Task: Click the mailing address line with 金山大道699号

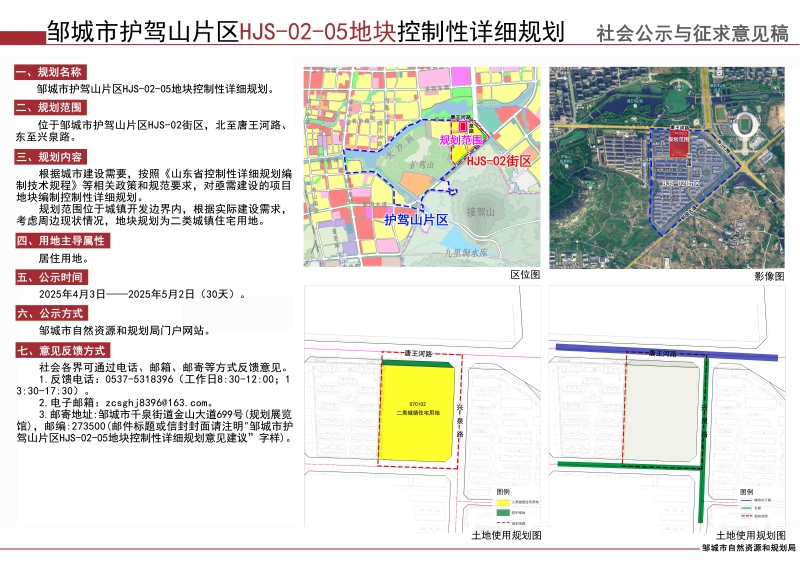Action: [x=165, y=414]
